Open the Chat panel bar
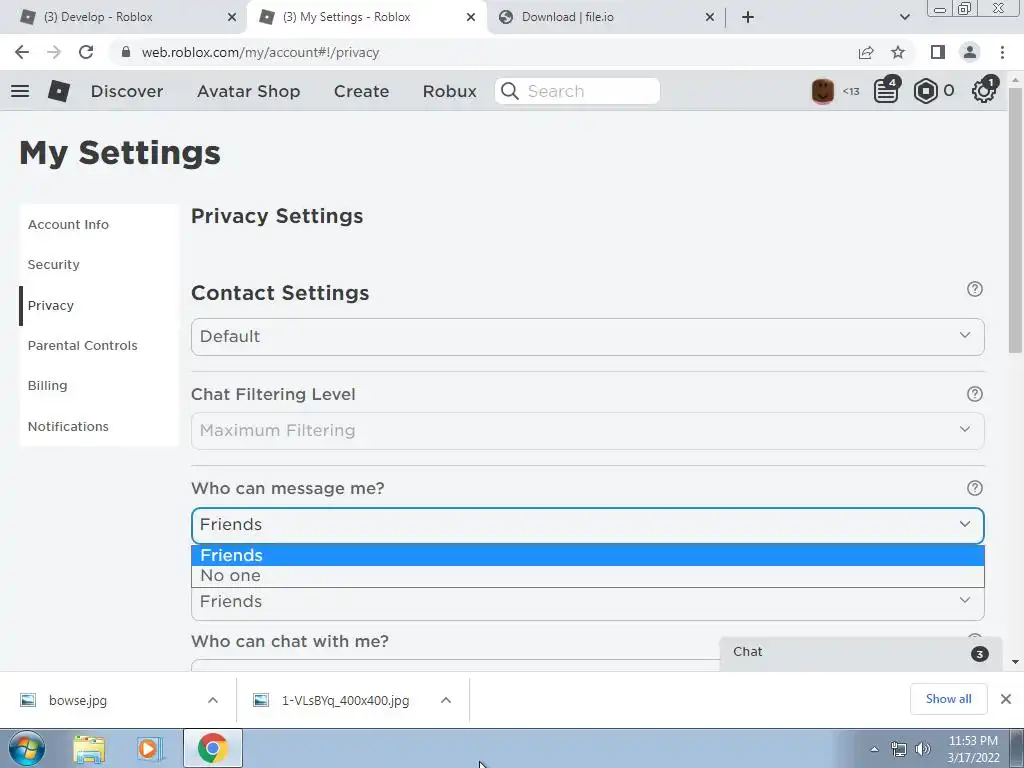The image size is (1024, 768). point(861,652)
